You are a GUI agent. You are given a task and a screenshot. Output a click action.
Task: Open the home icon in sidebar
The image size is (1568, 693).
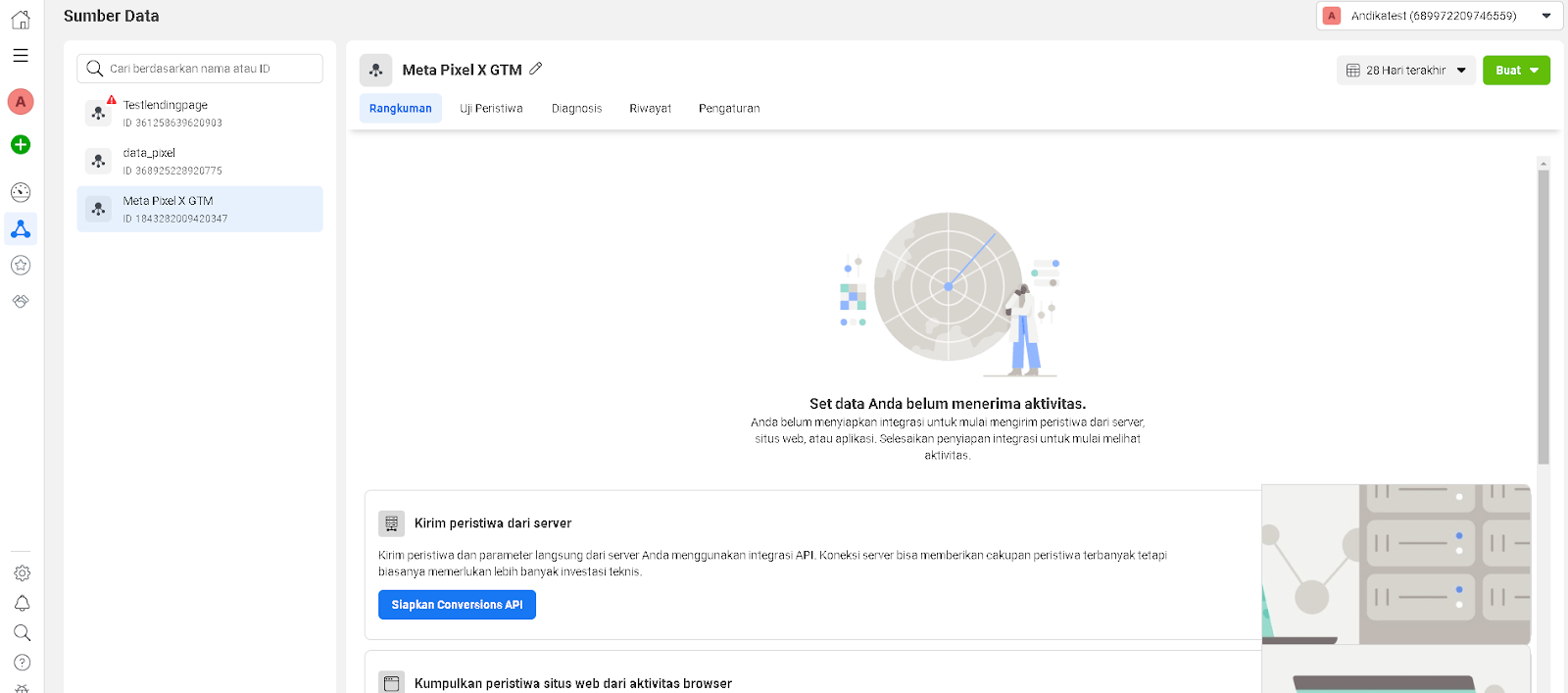click(21, 20)
